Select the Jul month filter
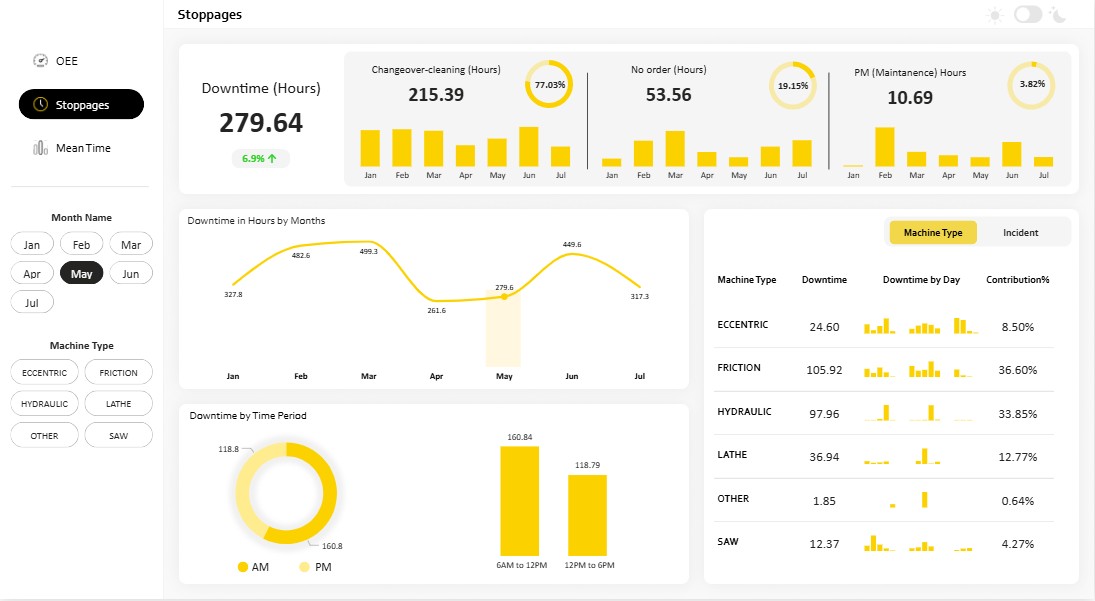The height and width of the screenshot is (601, 1095). point(32,303)
